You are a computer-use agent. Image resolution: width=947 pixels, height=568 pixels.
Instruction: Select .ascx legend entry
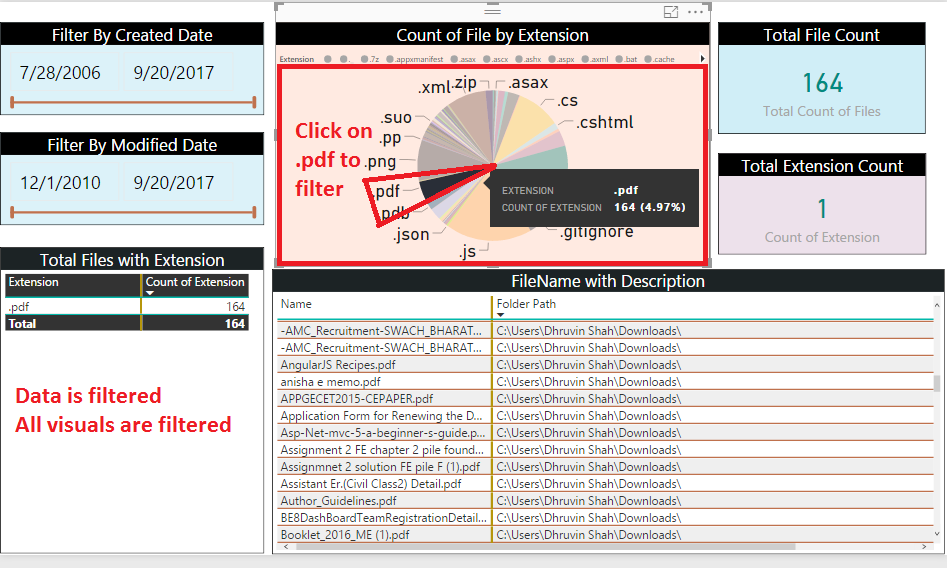click(496, 59)
